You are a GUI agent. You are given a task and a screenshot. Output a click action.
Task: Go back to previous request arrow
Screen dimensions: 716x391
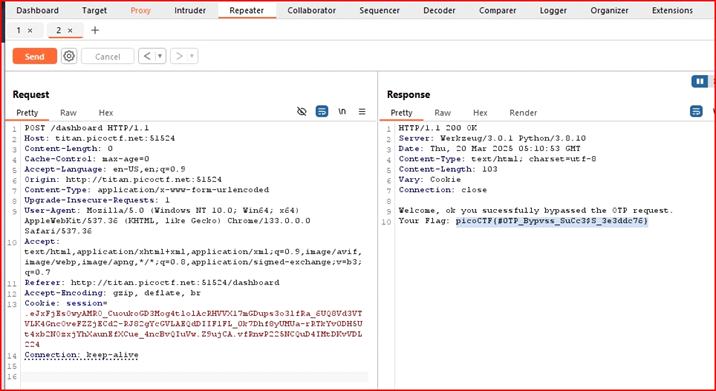coord(147,56)
